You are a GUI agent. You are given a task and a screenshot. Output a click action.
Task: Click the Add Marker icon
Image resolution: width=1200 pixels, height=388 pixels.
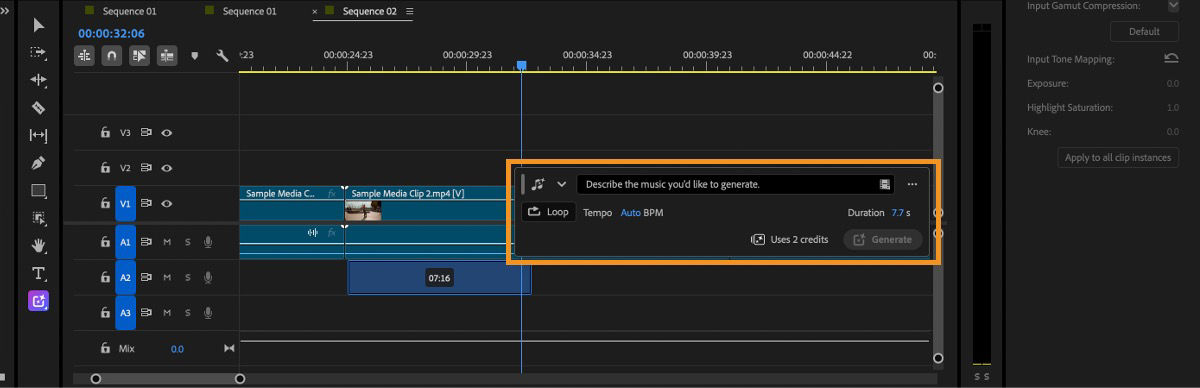[195, 56]
